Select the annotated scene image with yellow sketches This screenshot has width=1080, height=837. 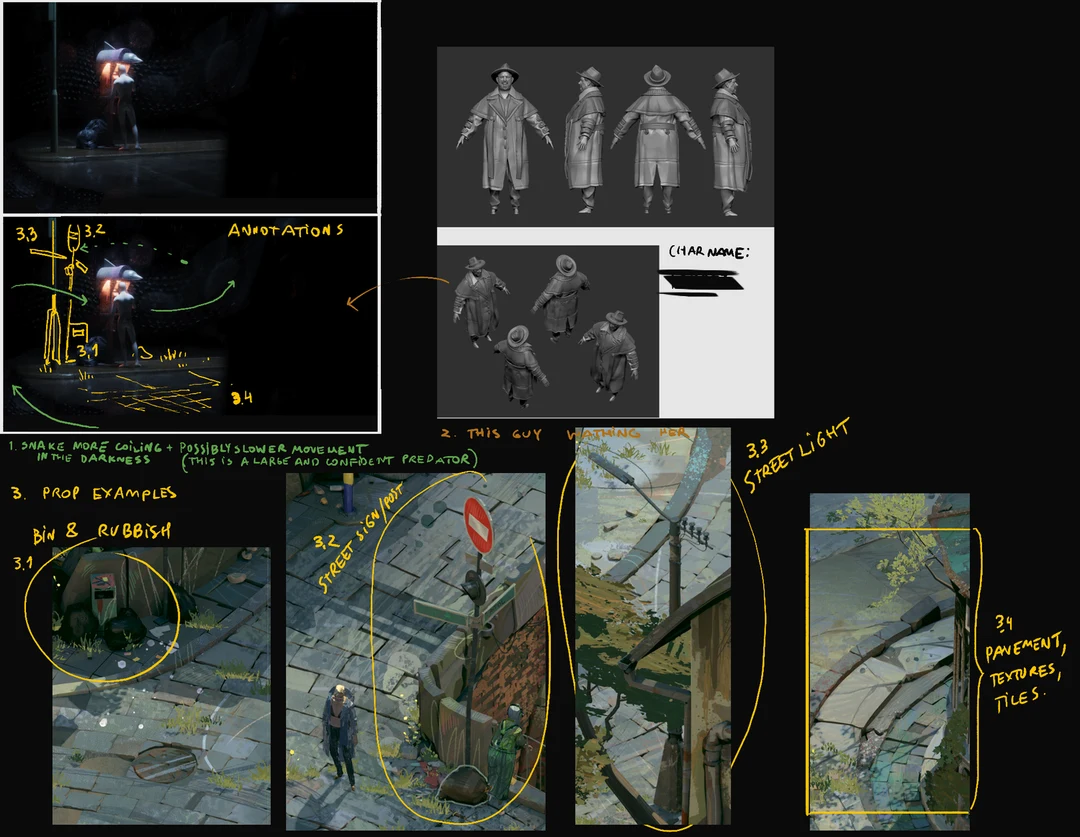tap(191, 324)
